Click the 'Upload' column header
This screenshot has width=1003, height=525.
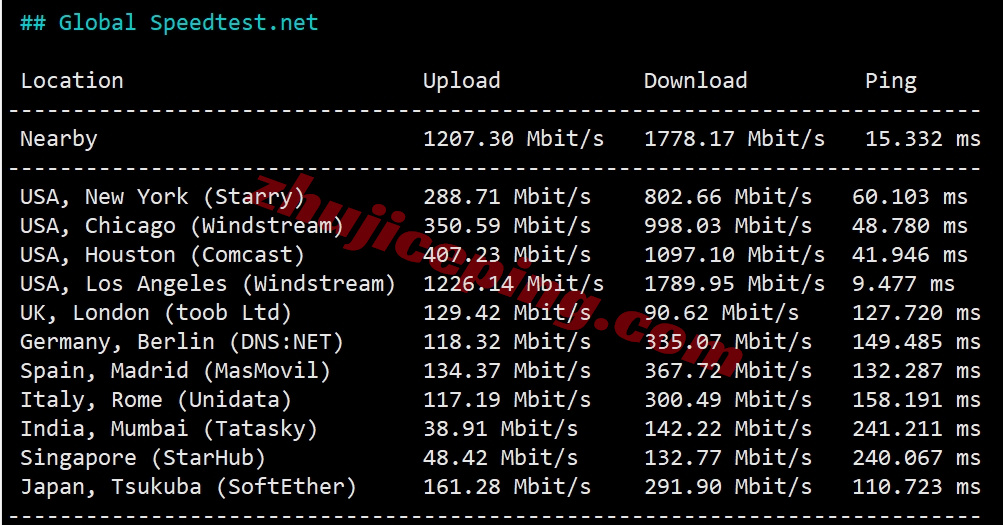[x=461, y=81]
